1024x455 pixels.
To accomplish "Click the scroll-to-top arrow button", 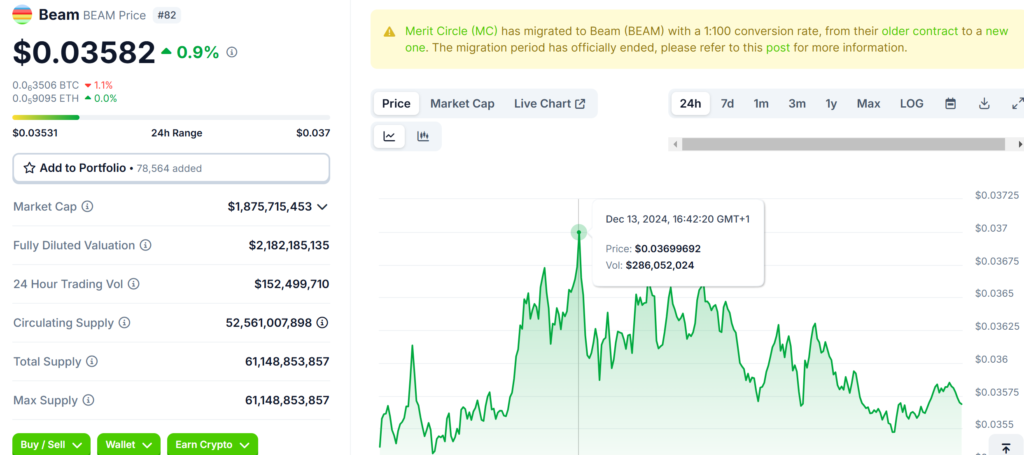I will click(x=1003, y=447).
